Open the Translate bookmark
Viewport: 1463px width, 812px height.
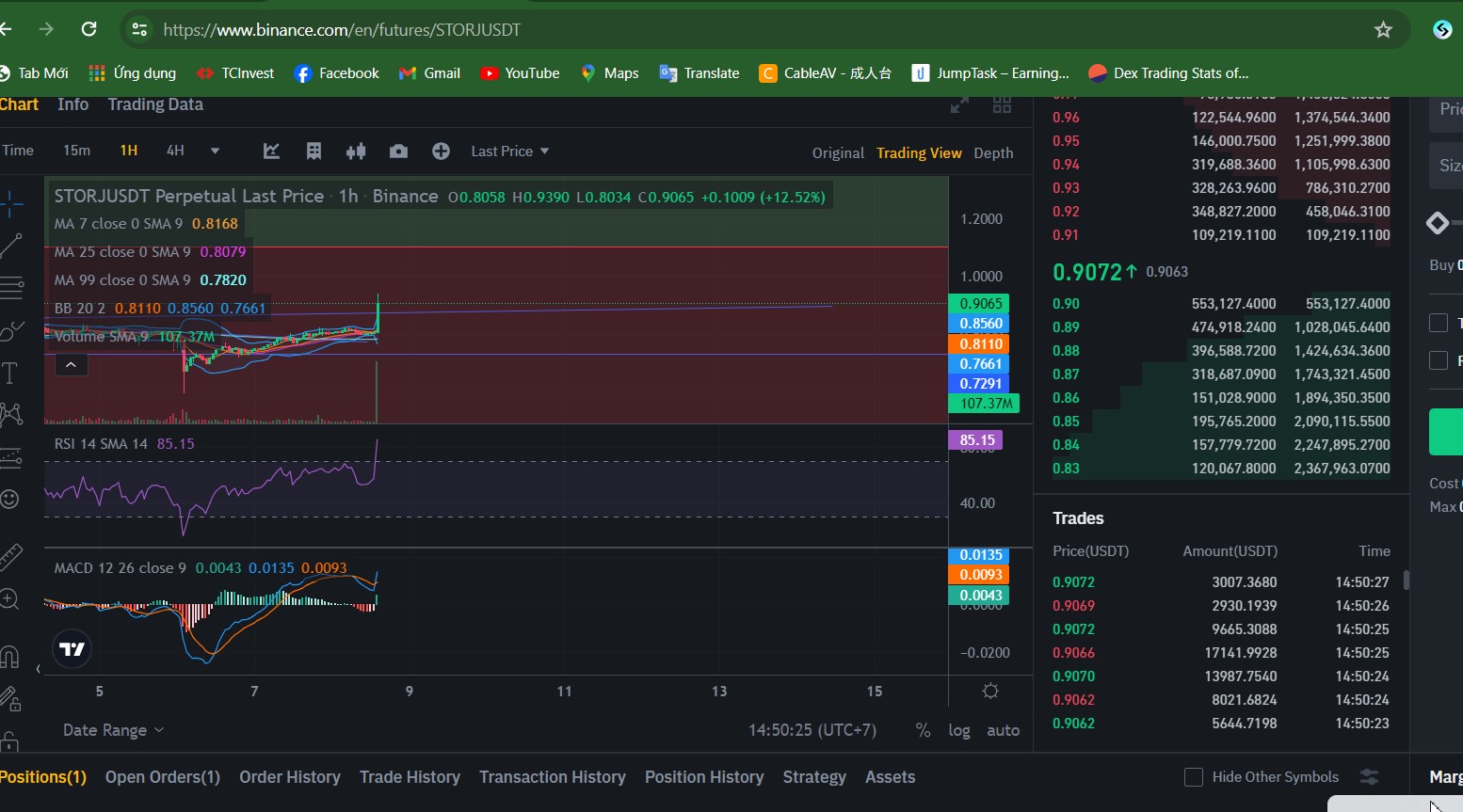(x=699, y=73)
